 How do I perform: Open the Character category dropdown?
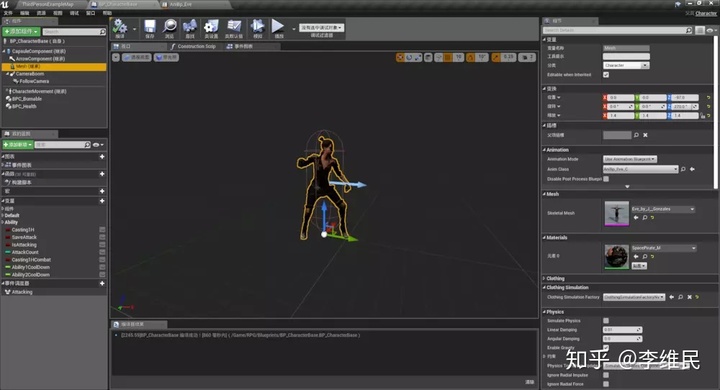(x=625, y=65)
